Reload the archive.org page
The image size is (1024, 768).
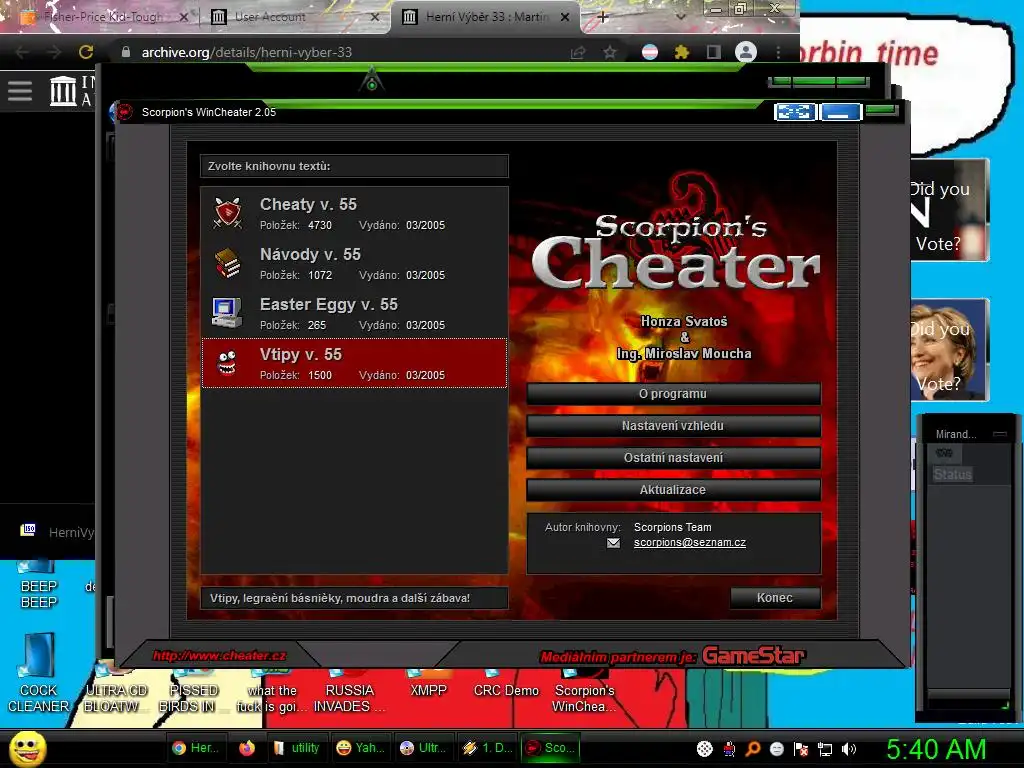click(x=86, y=52)
